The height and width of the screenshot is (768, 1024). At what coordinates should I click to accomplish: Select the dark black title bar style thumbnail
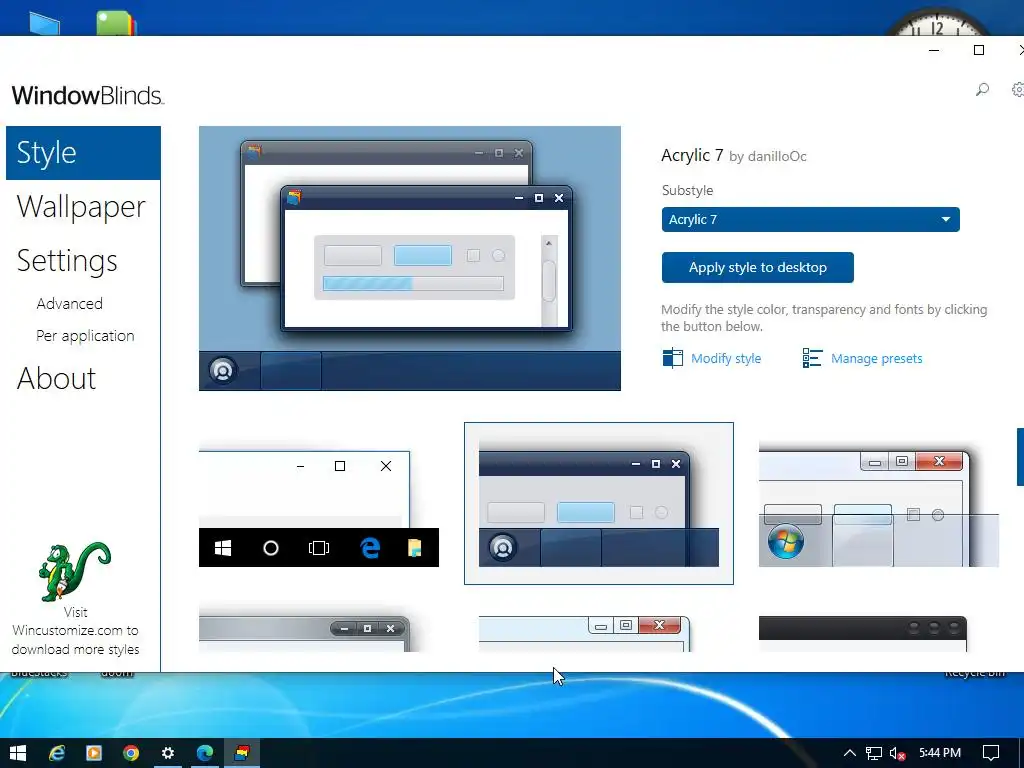click(863, 633)
